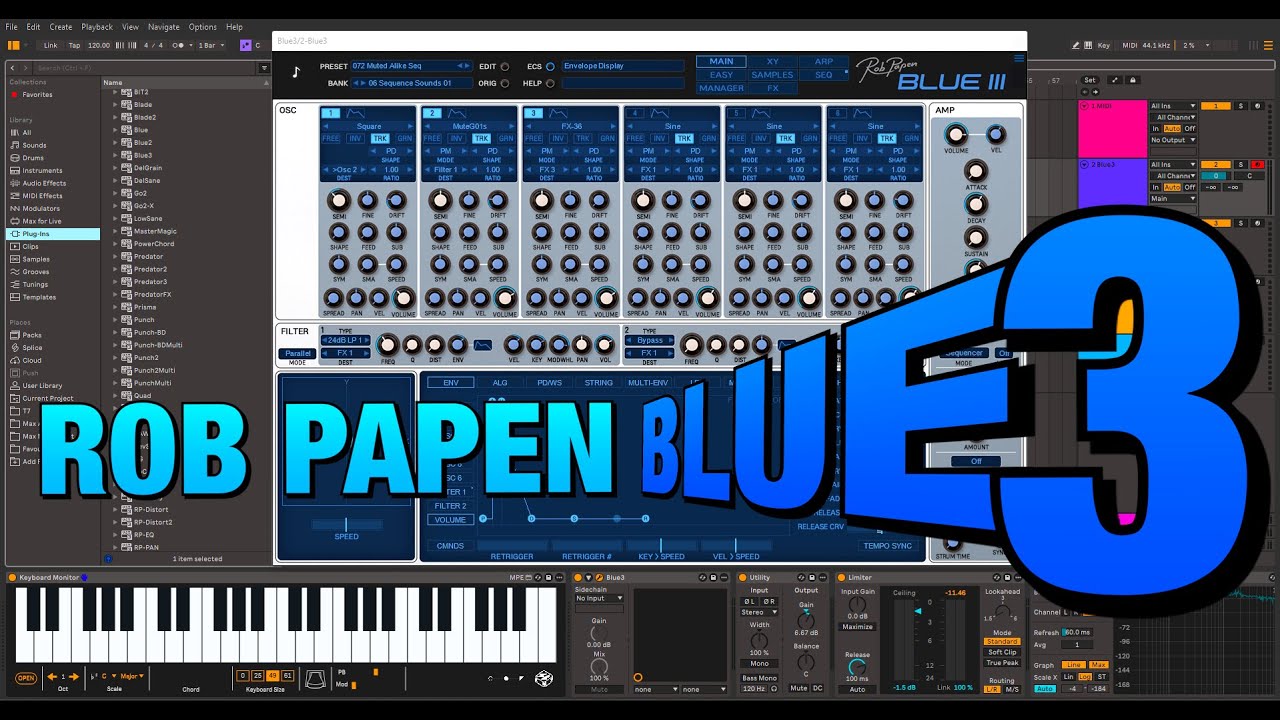Toggle the ECS radio button in Blue III
The width and height of the screenshot is (1280, 720).
pos(550,67)
